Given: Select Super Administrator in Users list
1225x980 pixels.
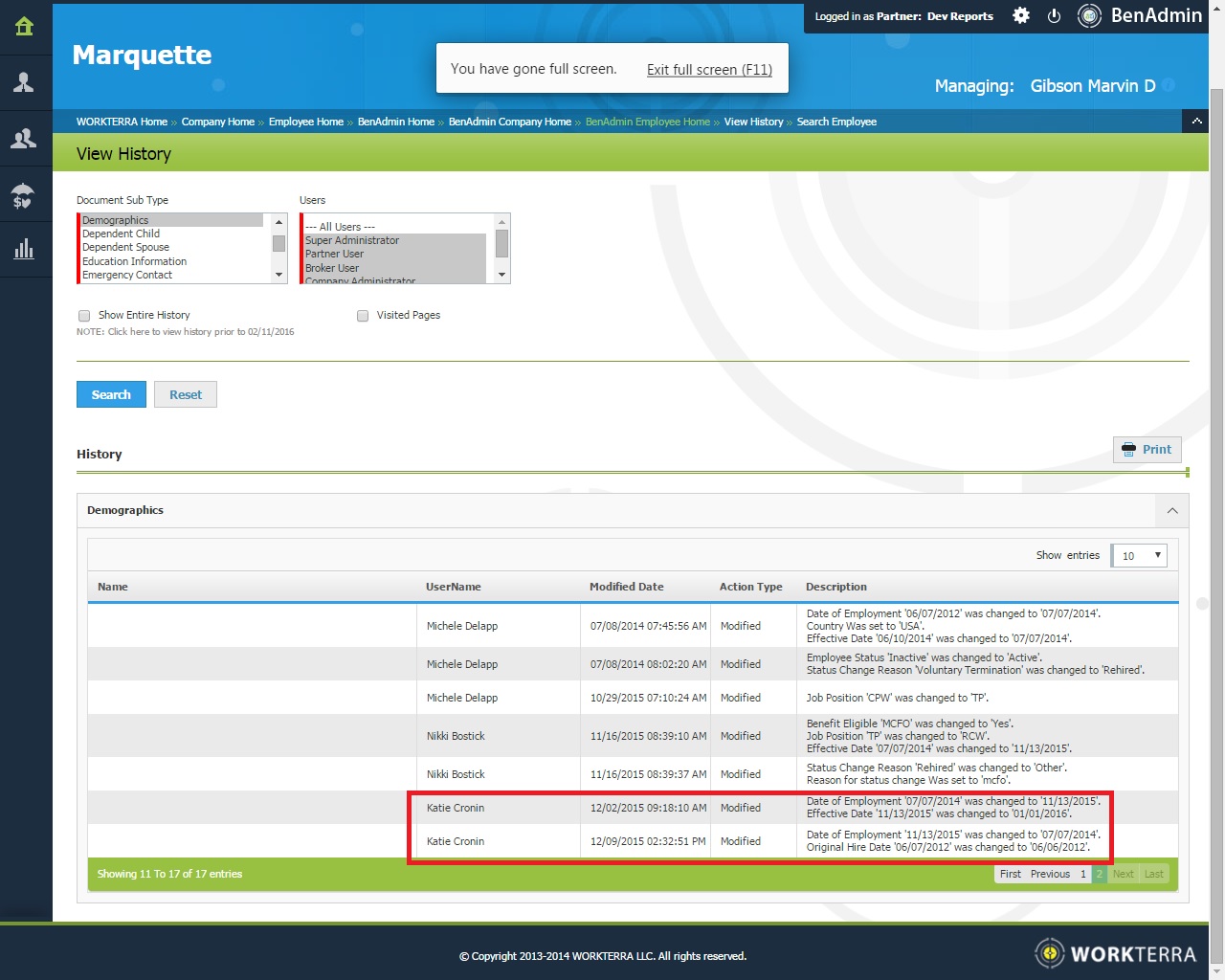Looking at the screenshot, I should (395, 240).
